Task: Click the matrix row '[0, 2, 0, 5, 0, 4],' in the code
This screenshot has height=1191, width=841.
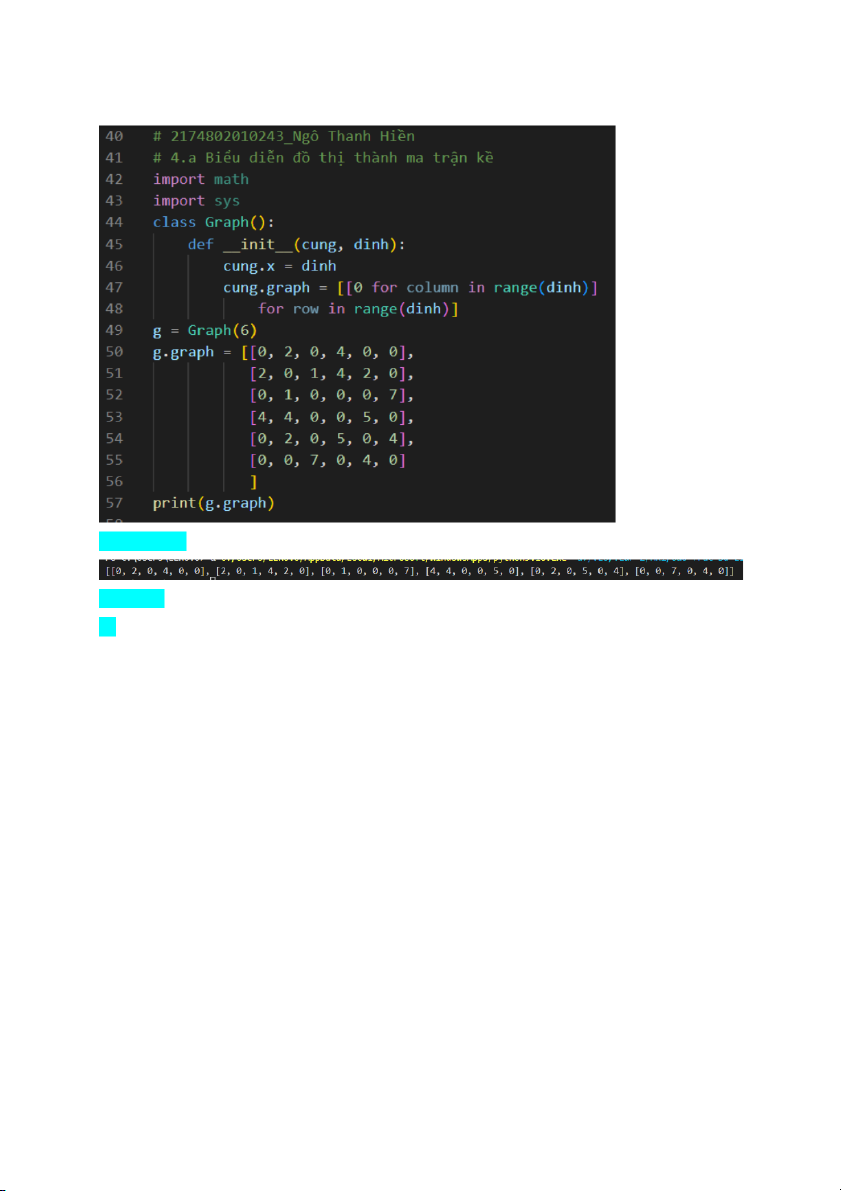Action: pyautogui.click(x=332, y=438)
